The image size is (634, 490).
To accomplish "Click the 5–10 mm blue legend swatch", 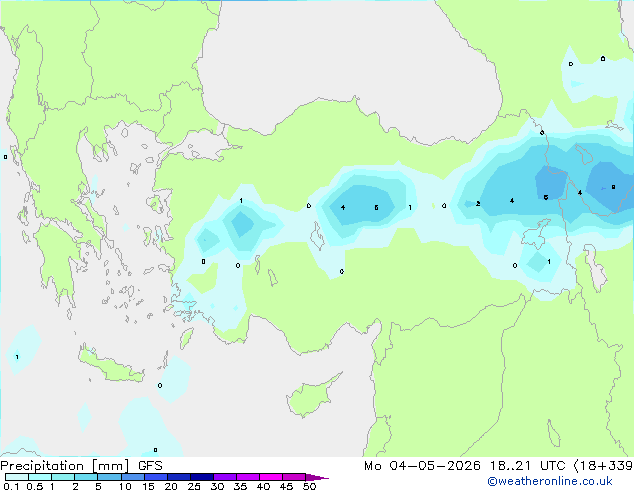I will (x=109, y=477).
